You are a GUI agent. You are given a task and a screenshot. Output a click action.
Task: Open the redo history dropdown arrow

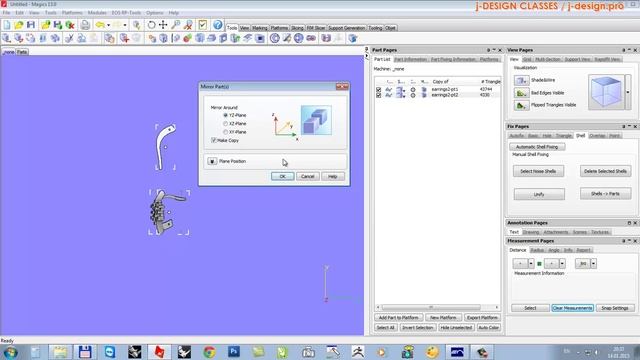coord(124,25)
